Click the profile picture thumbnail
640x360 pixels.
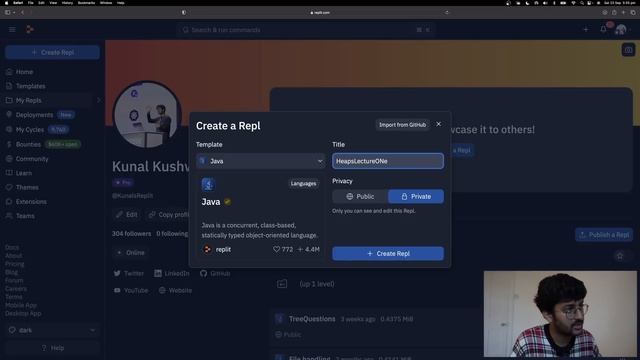click(x=147, y=115)
